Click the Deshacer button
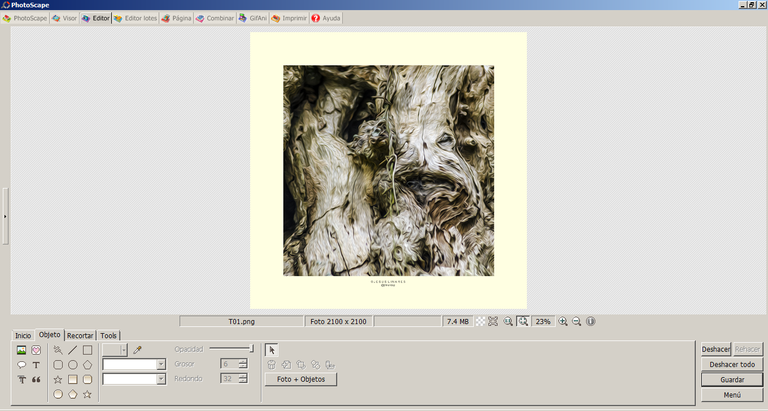Image resolution: width=768 pixels, height=411 pixels. [x=716, y=349]
